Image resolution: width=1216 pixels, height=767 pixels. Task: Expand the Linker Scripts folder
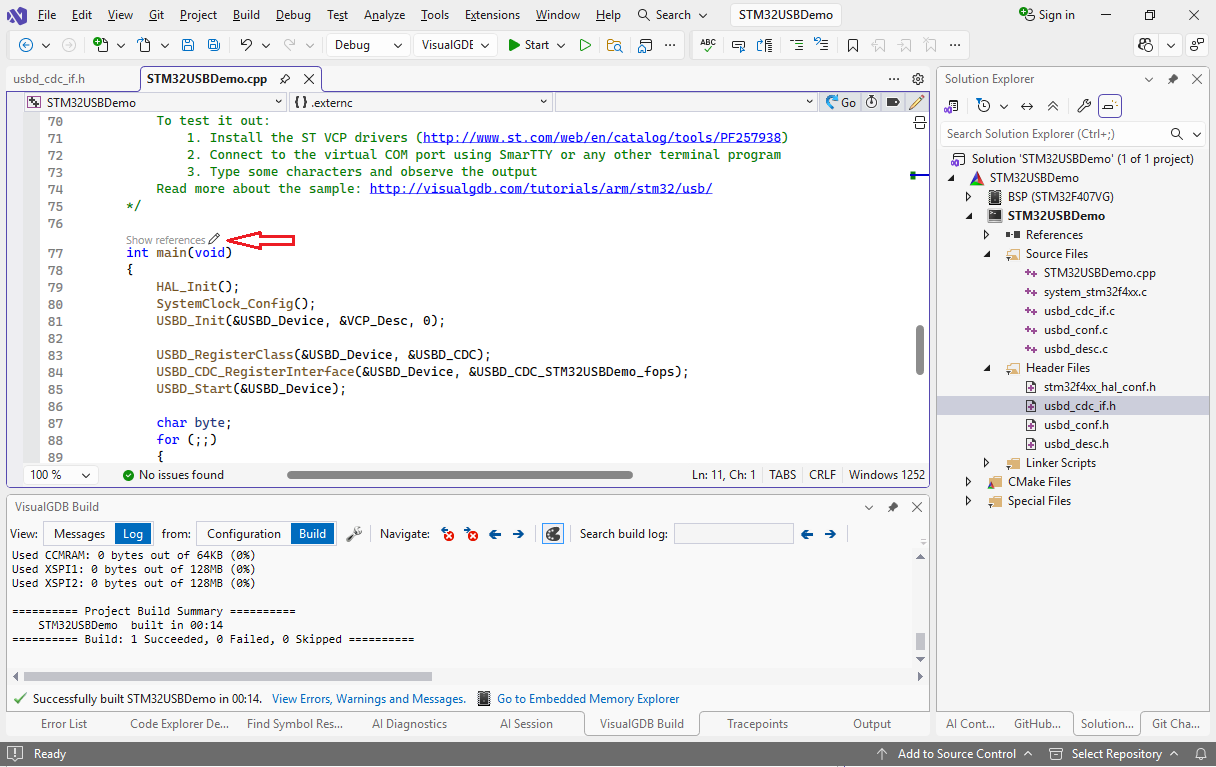(x=987, y=463)
